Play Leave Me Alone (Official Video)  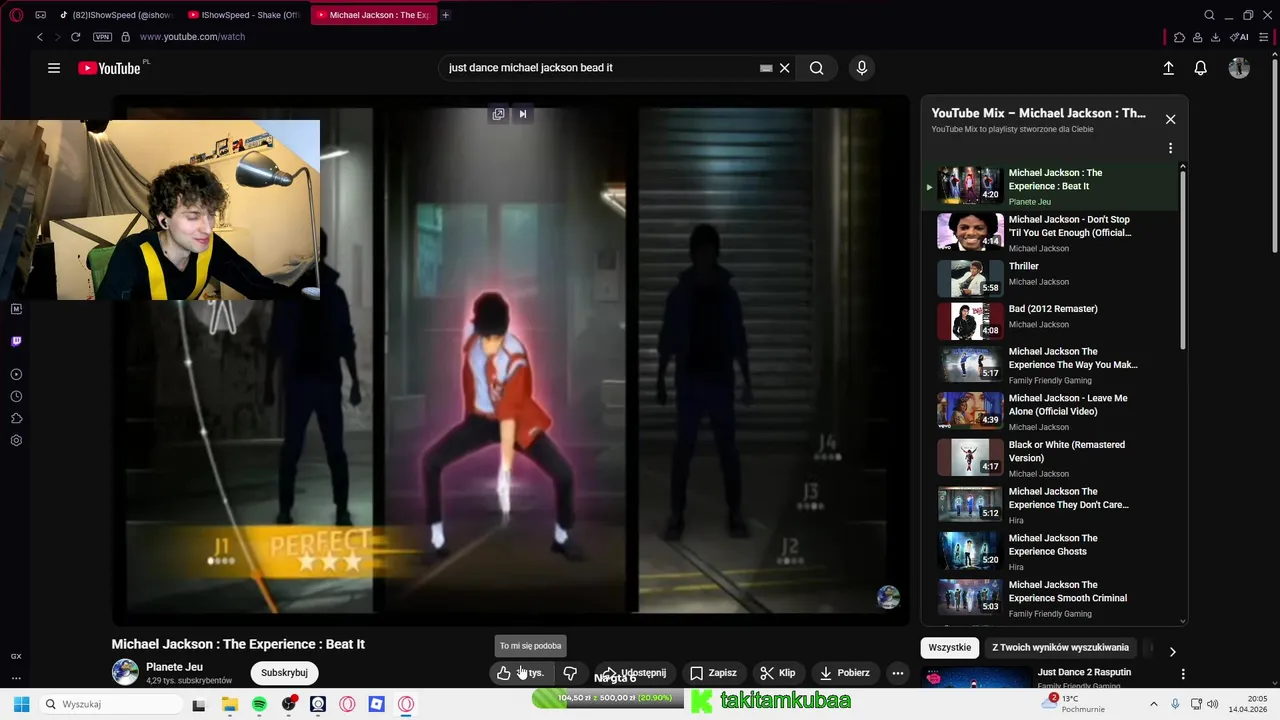pyautogui.click(x=1050, y=411)
